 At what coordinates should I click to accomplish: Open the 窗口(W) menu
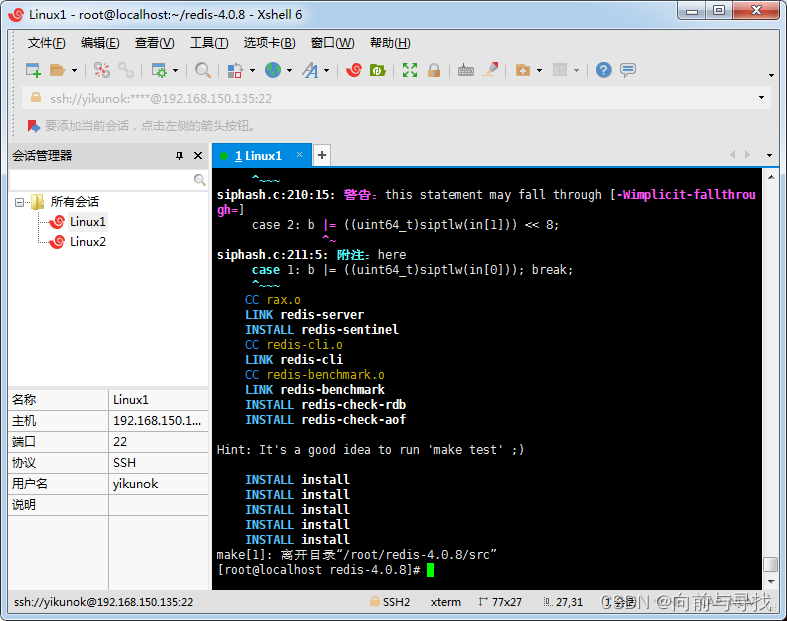[x=332, y=43]
